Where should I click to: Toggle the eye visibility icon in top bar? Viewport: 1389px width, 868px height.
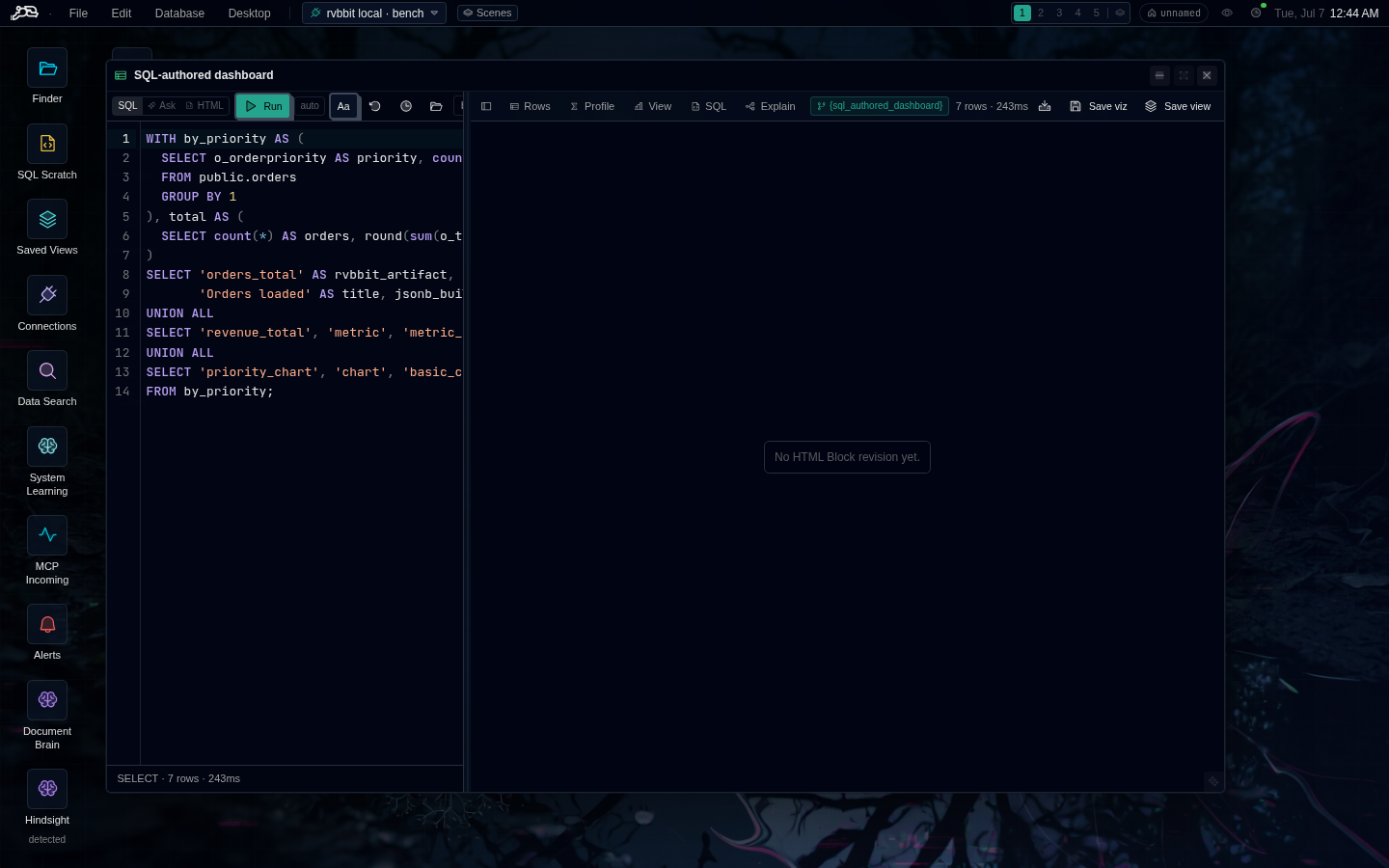[1227, 13]
